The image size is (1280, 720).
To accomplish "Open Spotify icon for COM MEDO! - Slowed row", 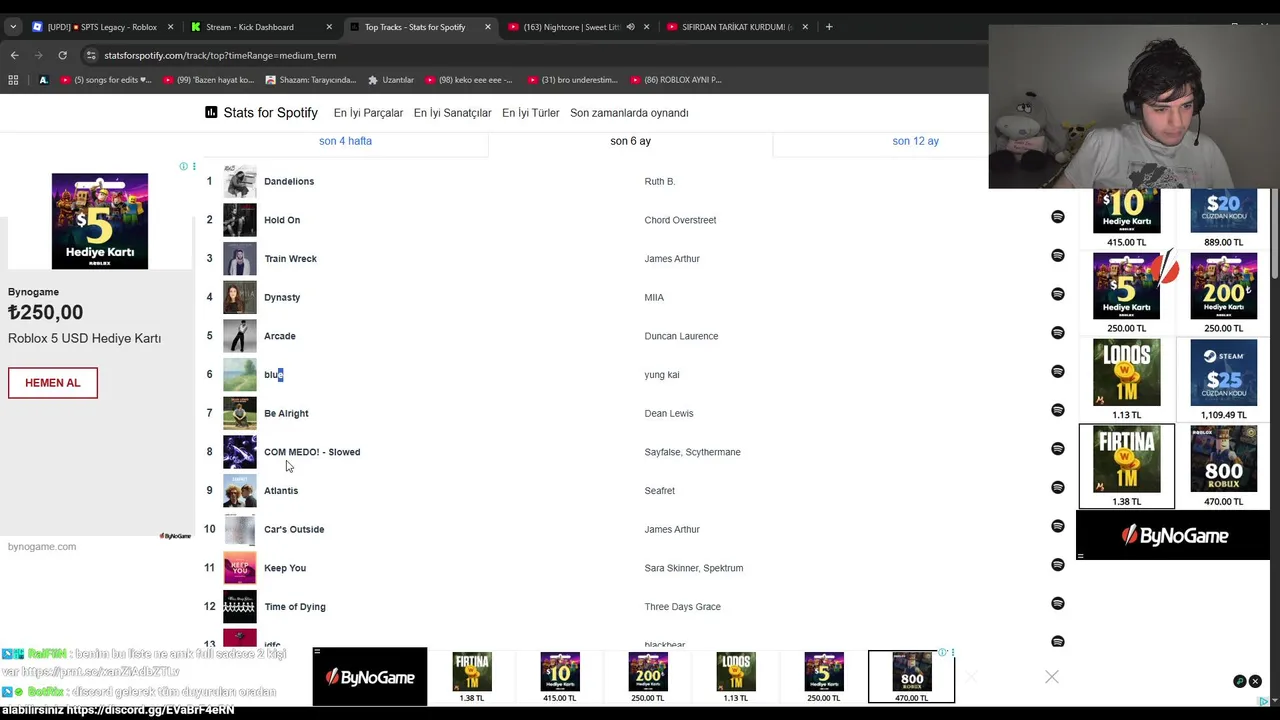I will coord(1058,449).
